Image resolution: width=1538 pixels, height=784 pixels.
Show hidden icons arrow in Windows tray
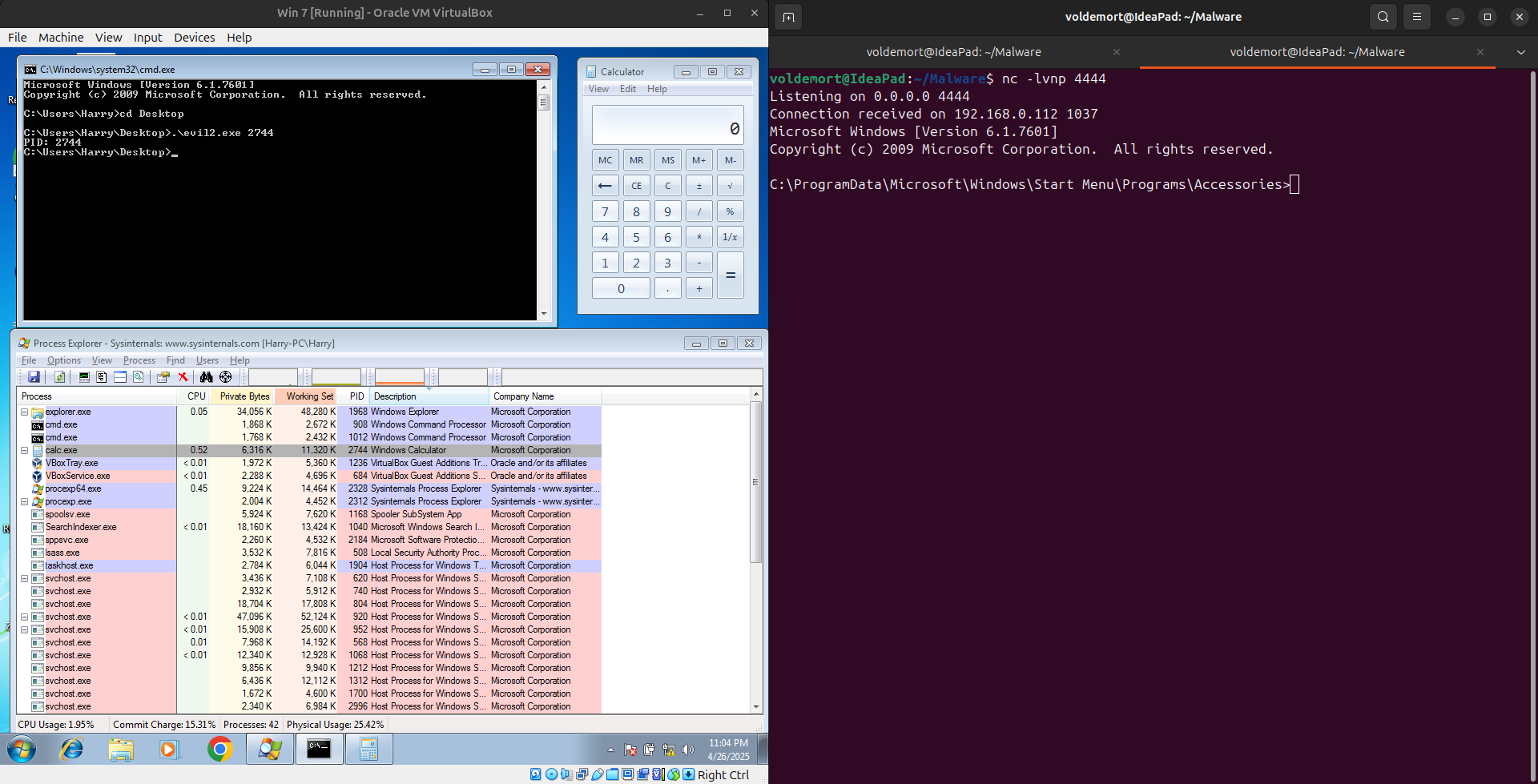pyautogui.click(x=610, y=750)
